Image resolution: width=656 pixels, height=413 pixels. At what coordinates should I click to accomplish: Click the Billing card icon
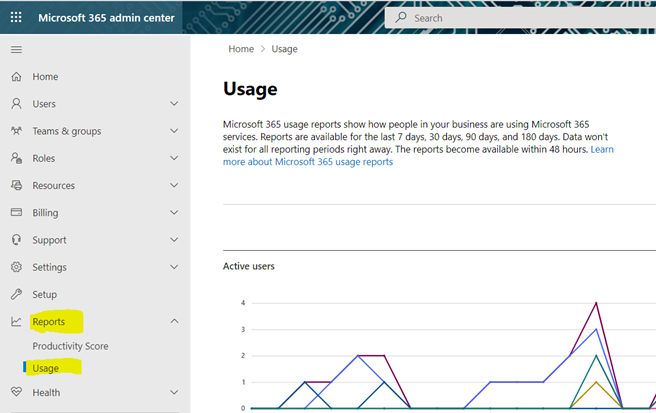pyautogui.click(x=16, y=212)
